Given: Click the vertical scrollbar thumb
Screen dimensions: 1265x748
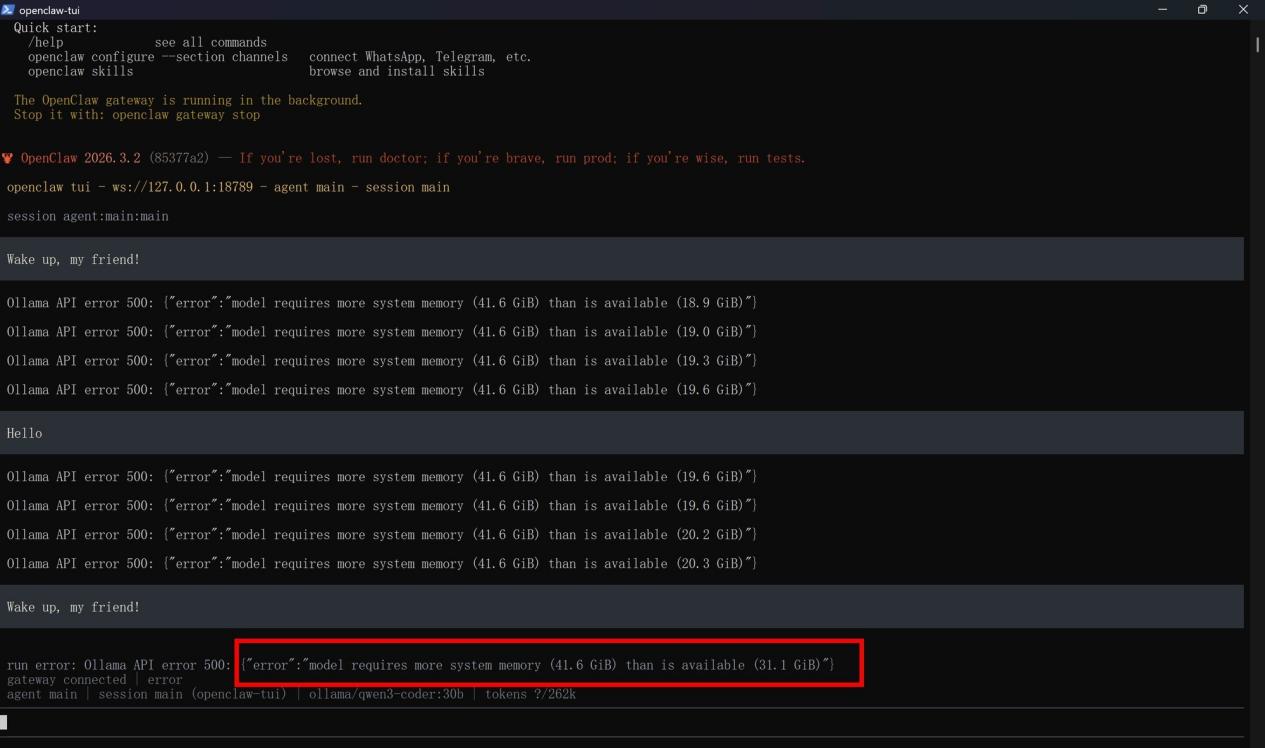Looking at the screenshot, I should tap(1257, 44).
